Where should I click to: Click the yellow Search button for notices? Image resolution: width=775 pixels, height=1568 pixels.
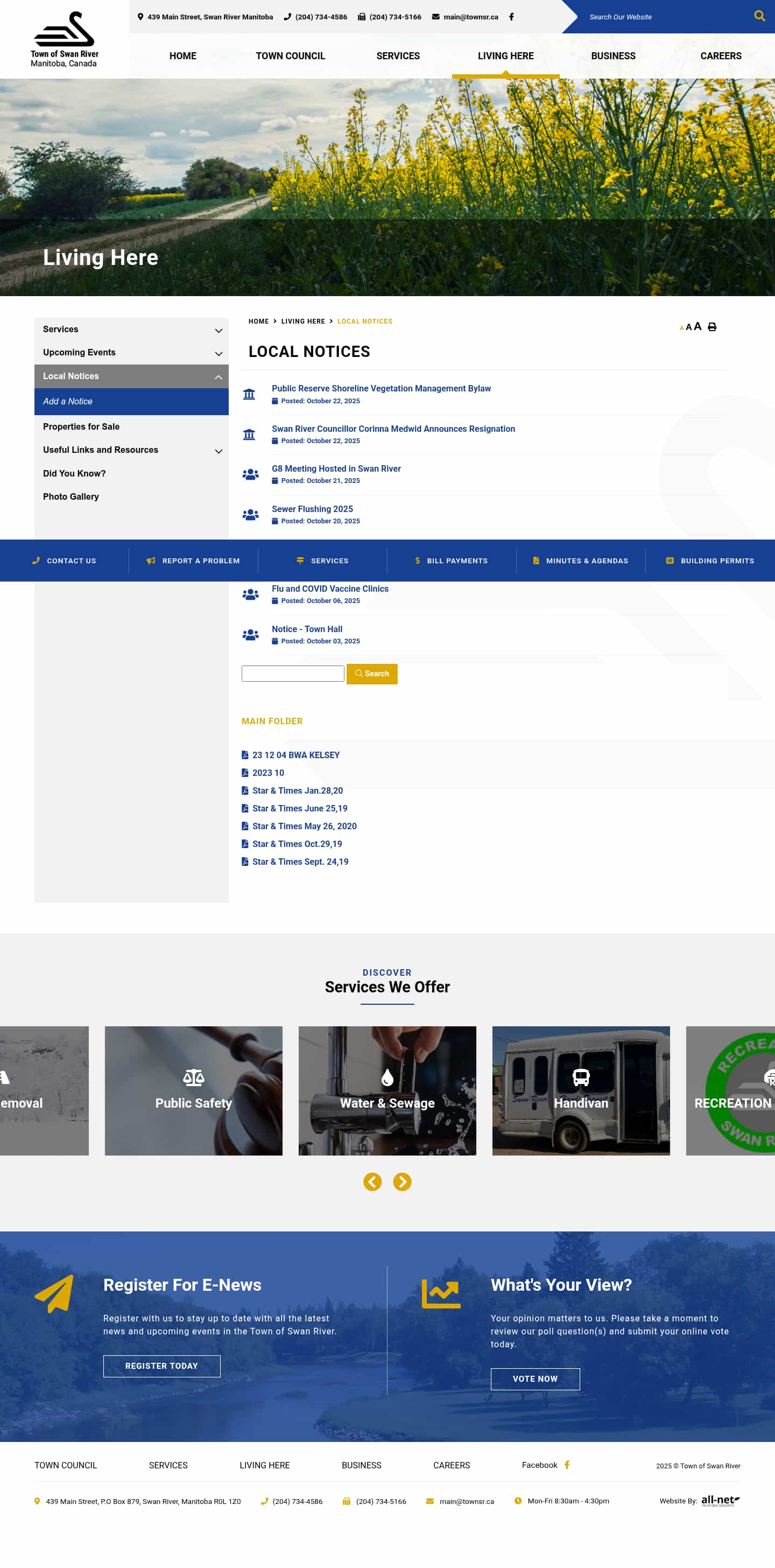coord(372,674)
